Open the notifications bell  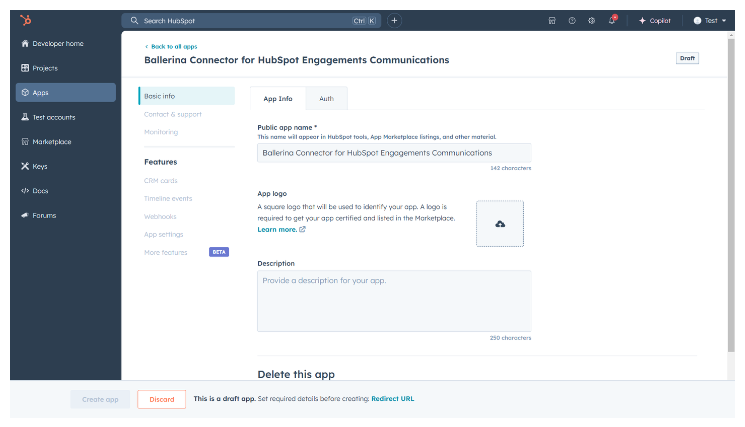[x=612, y=20]
